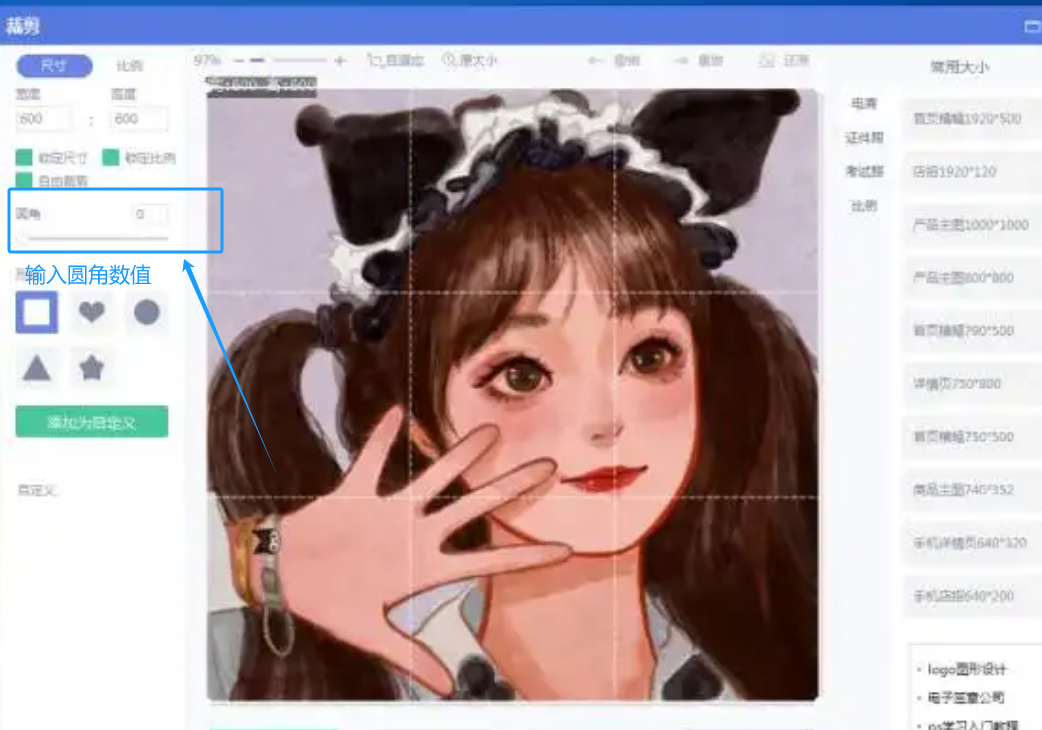Choose preset 手机详情页640*320
Screen dimensions: 1042x730
click(x=971, y=543)
